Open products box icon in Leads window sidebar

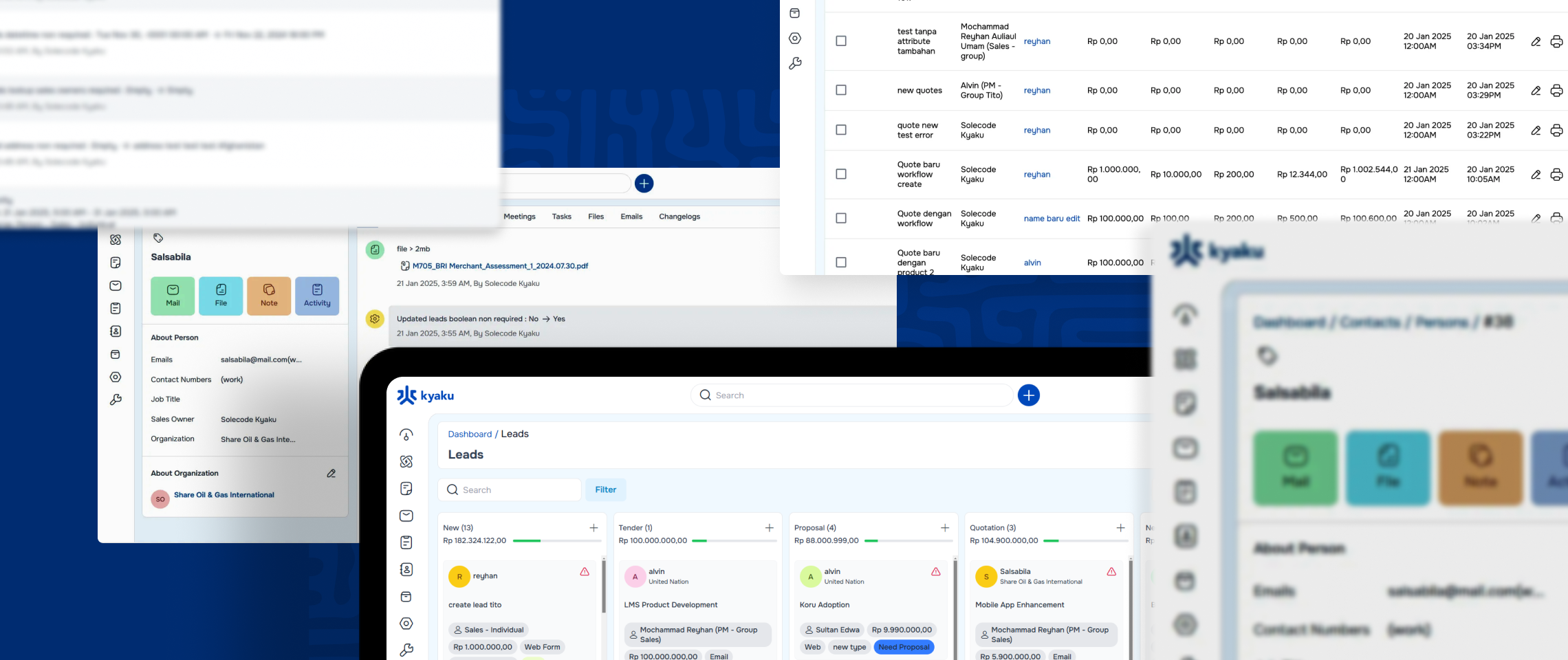pos(406,597)
